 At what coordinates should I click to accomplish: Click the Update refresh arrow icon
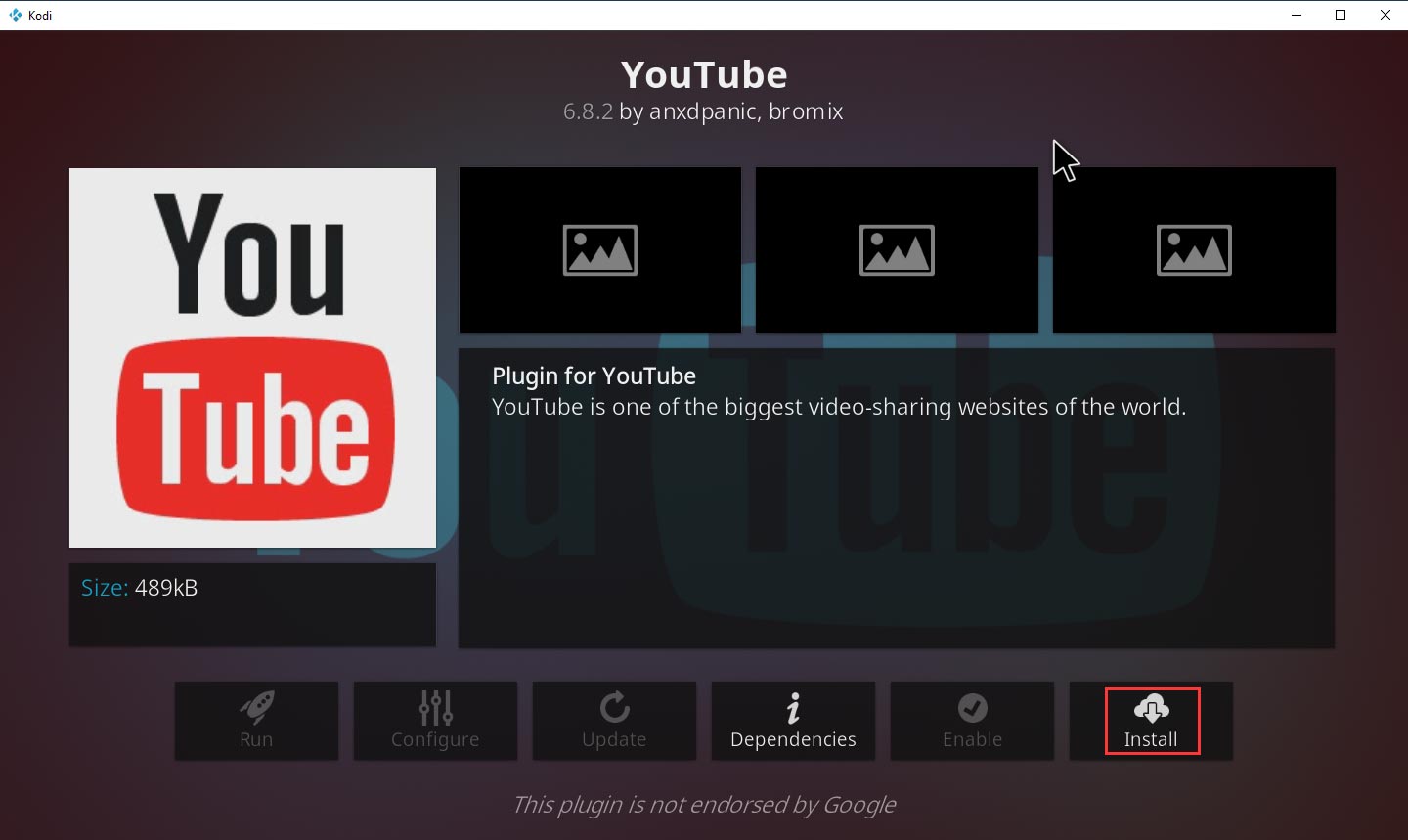coord(614,708)
